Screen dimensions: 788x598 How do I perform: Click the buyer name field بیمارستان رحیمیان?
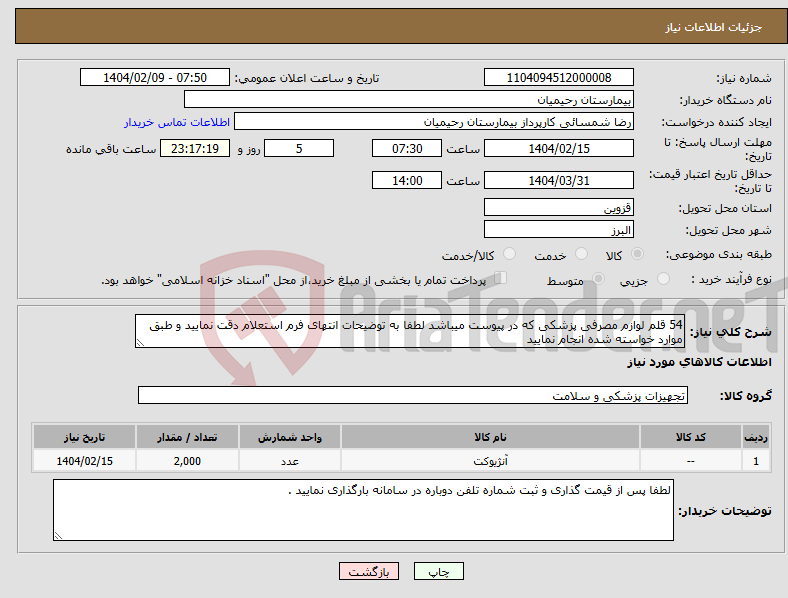[409, 99]
